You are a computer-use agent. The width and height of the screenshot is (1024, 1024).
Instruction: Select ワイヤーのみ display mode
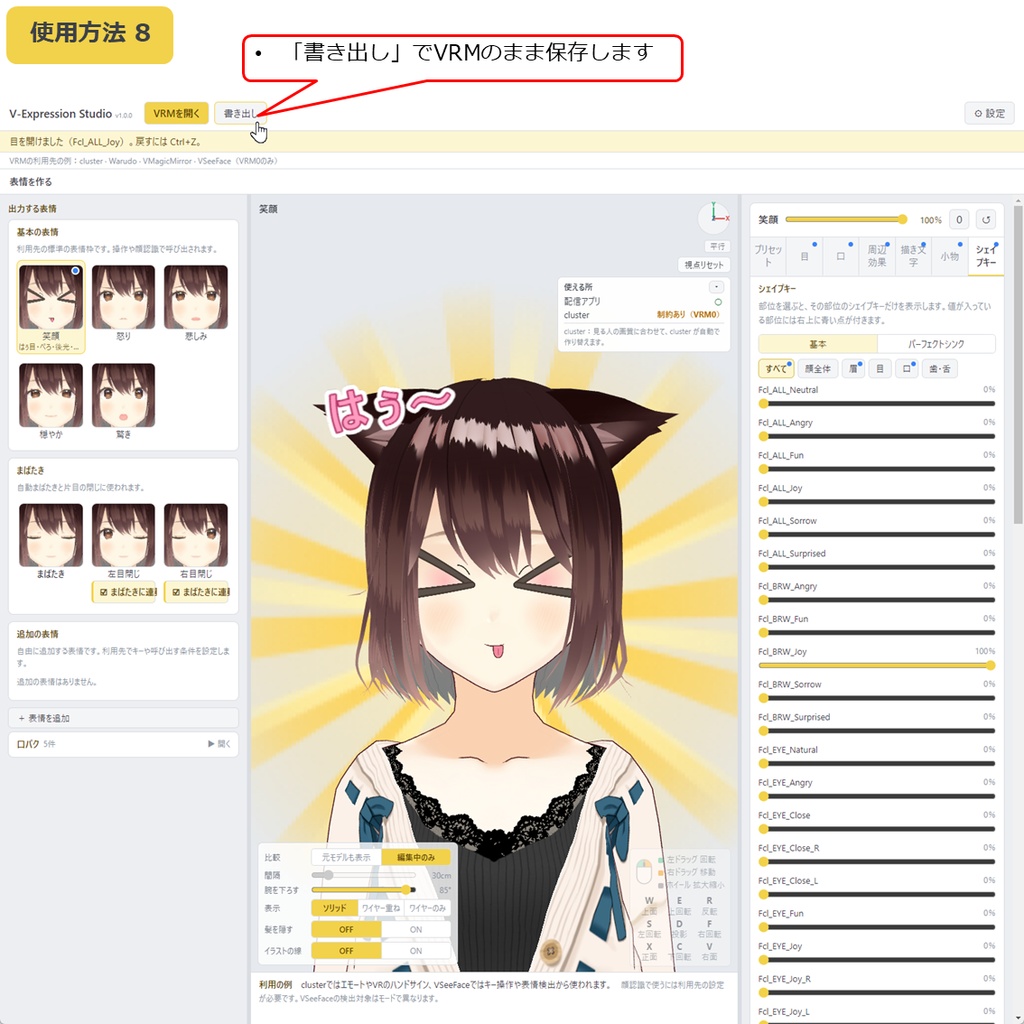[428, 908]
